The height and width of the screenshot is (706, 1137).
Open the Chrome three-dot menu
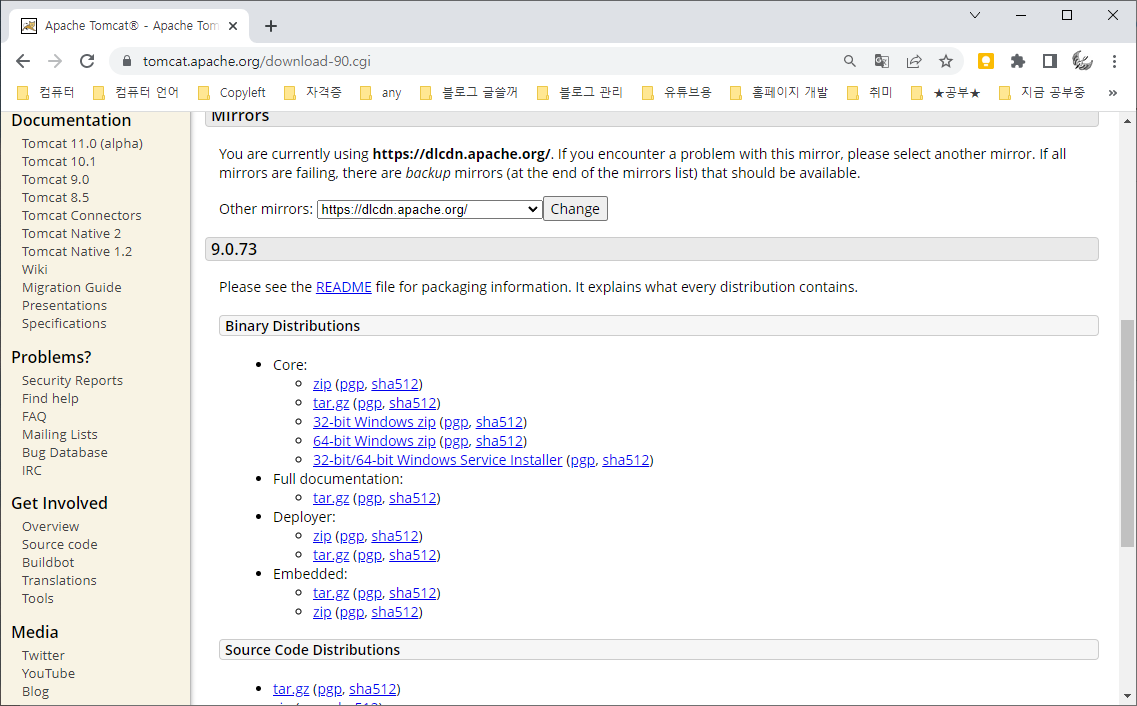pyautogui.click(x=1115, y=62)
